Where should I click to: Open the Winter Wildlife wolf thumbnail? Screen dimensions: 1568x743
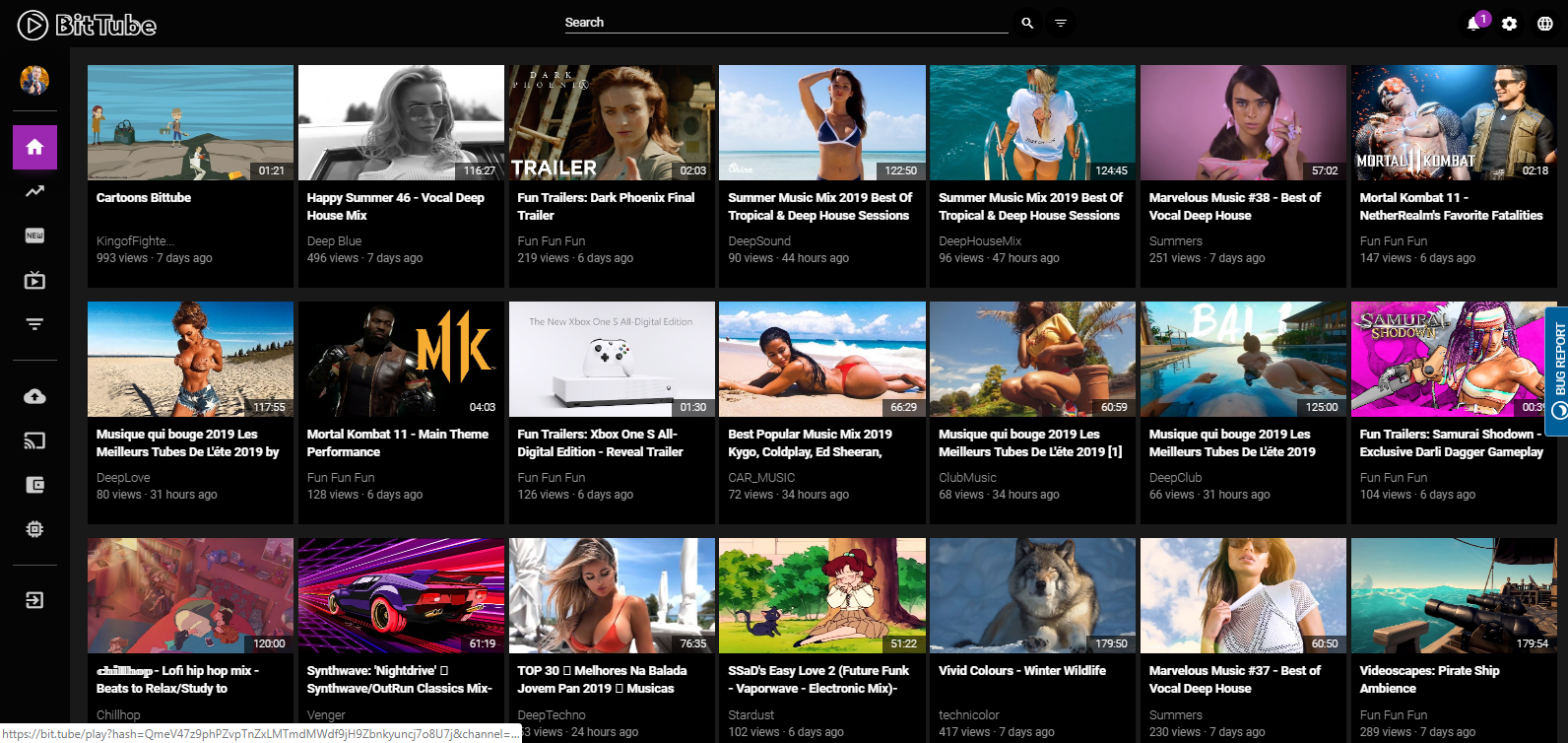pos(1032,595)
